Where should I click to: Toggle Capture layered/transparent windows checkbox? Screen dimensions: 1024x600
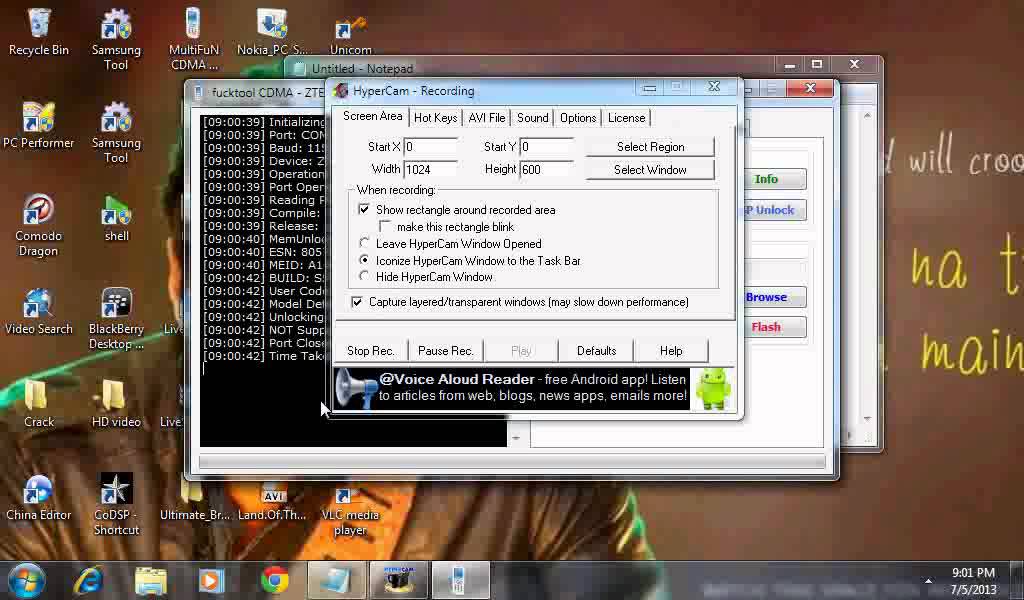click(x=357, y=302)
